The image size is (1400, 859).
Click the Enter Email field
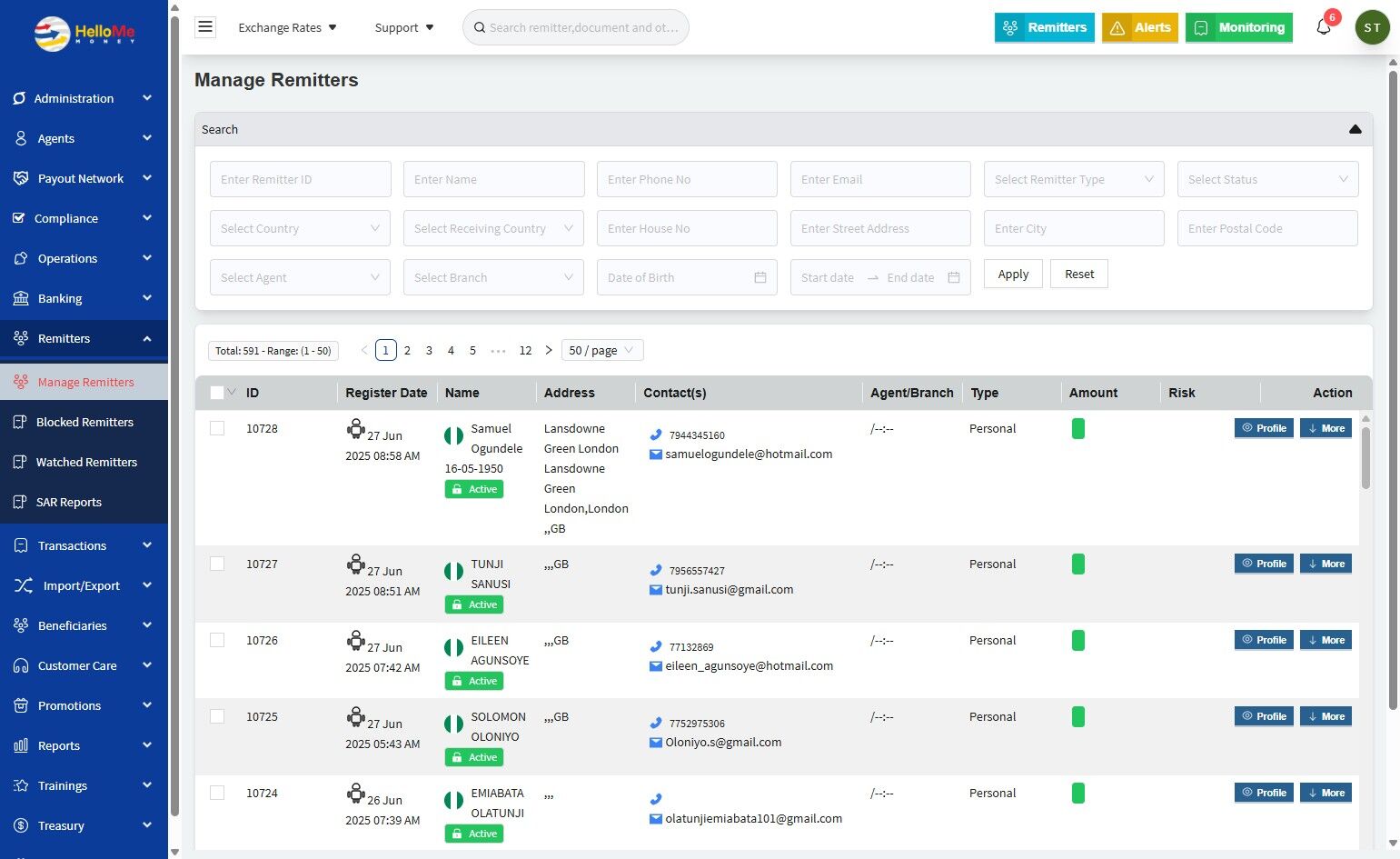tap(880, 179)
